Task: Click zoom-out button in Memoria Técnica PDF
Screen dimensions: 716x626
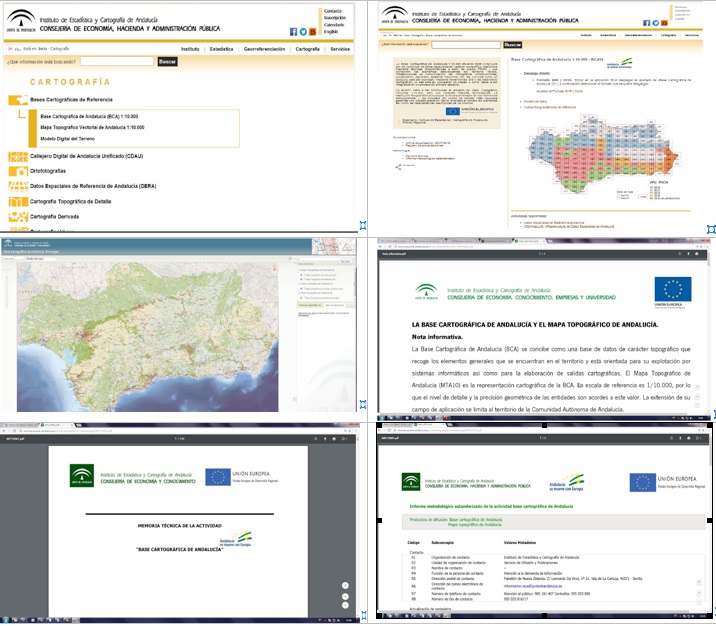Action: 345,605
